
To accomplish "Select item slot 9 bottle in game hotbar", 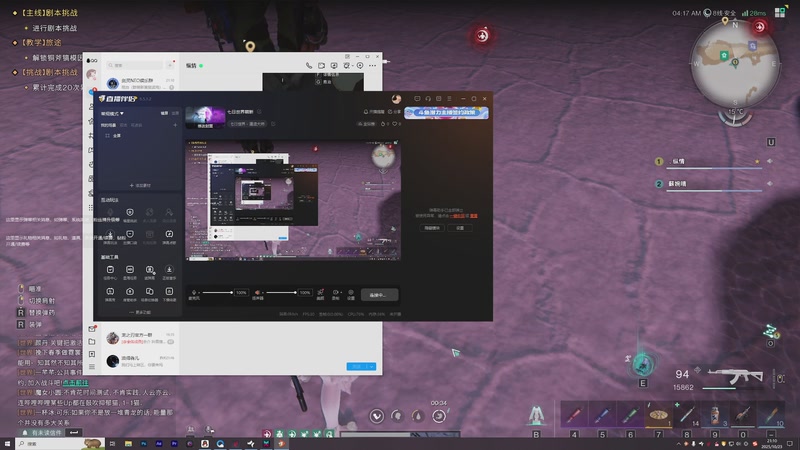I will [715, 415].
